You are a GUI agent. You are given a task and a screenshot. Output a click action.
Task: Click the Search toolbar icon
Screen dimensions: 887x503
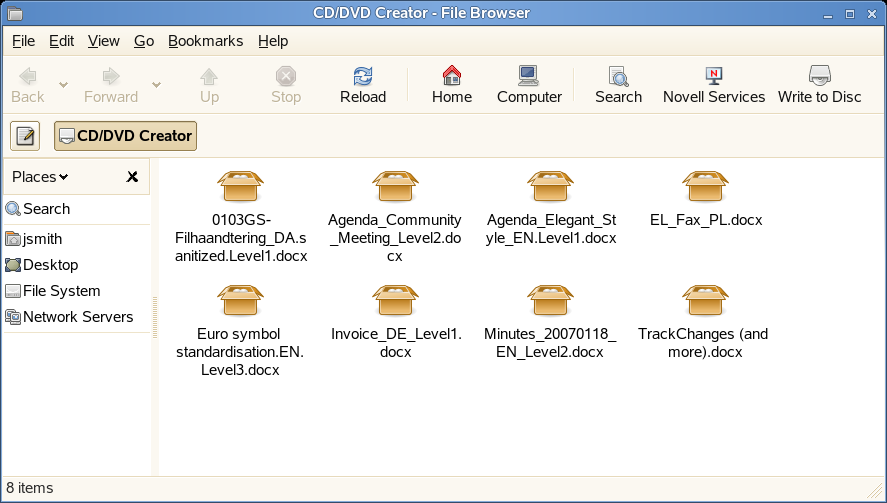pyautogui.click(x=618, y=76)
